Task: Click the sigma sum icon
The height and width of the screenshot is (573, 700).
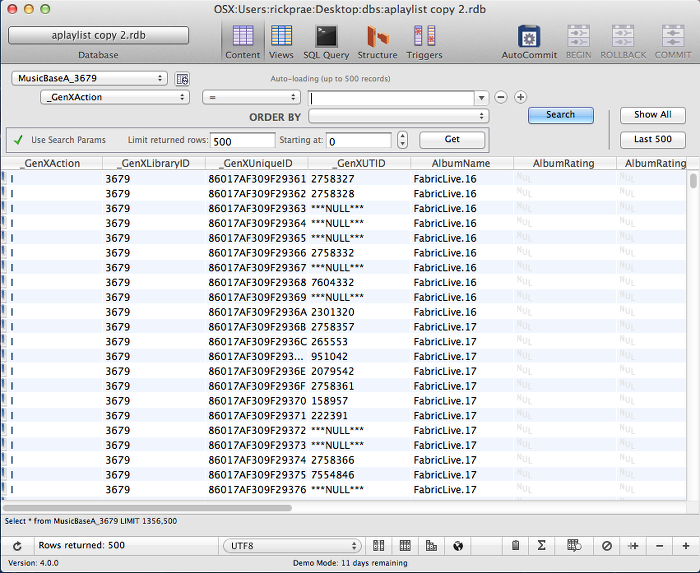Action: (x=542, y=545)
